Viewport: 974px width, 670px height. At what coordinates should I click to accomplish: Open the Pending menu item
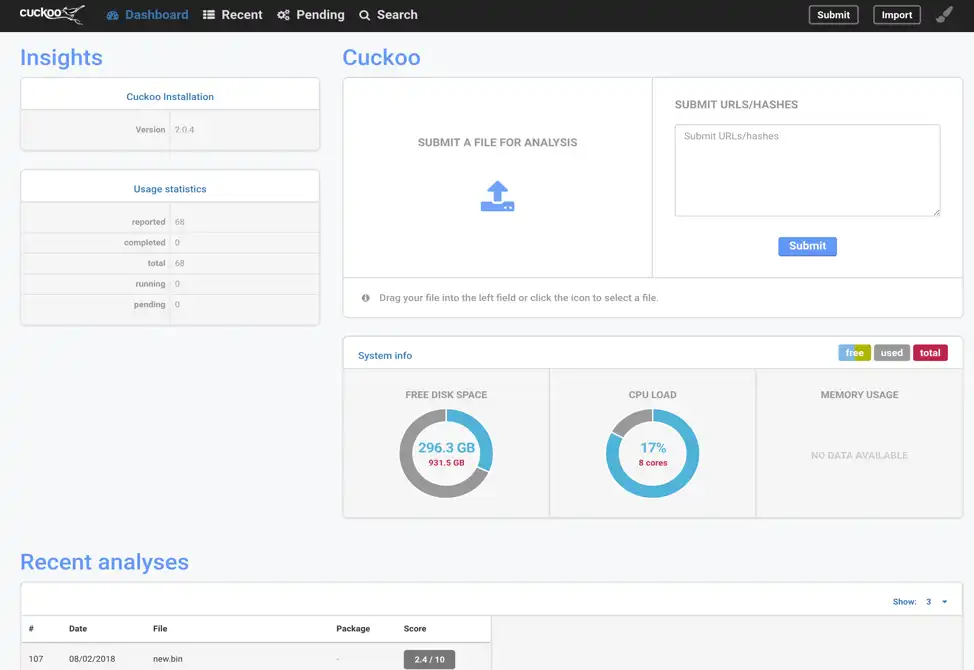pyautogui.click(x=311, y=15)
